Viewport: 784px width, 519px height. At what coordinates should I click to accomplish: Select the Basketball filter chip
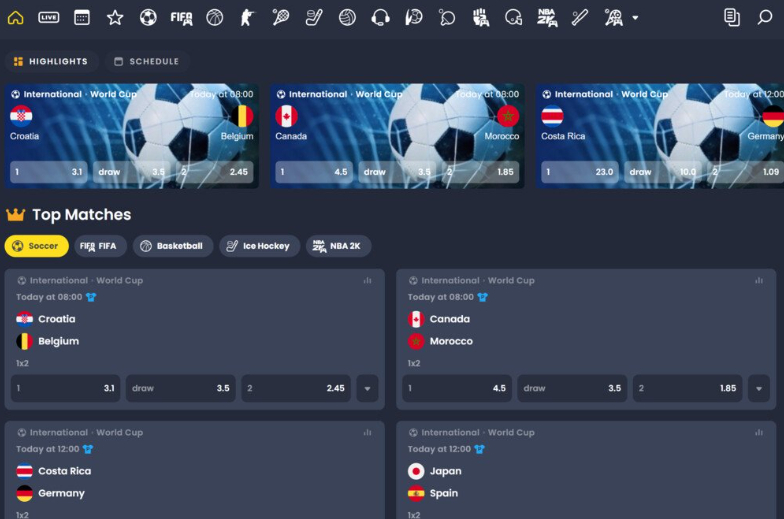(x=172, y=246)
